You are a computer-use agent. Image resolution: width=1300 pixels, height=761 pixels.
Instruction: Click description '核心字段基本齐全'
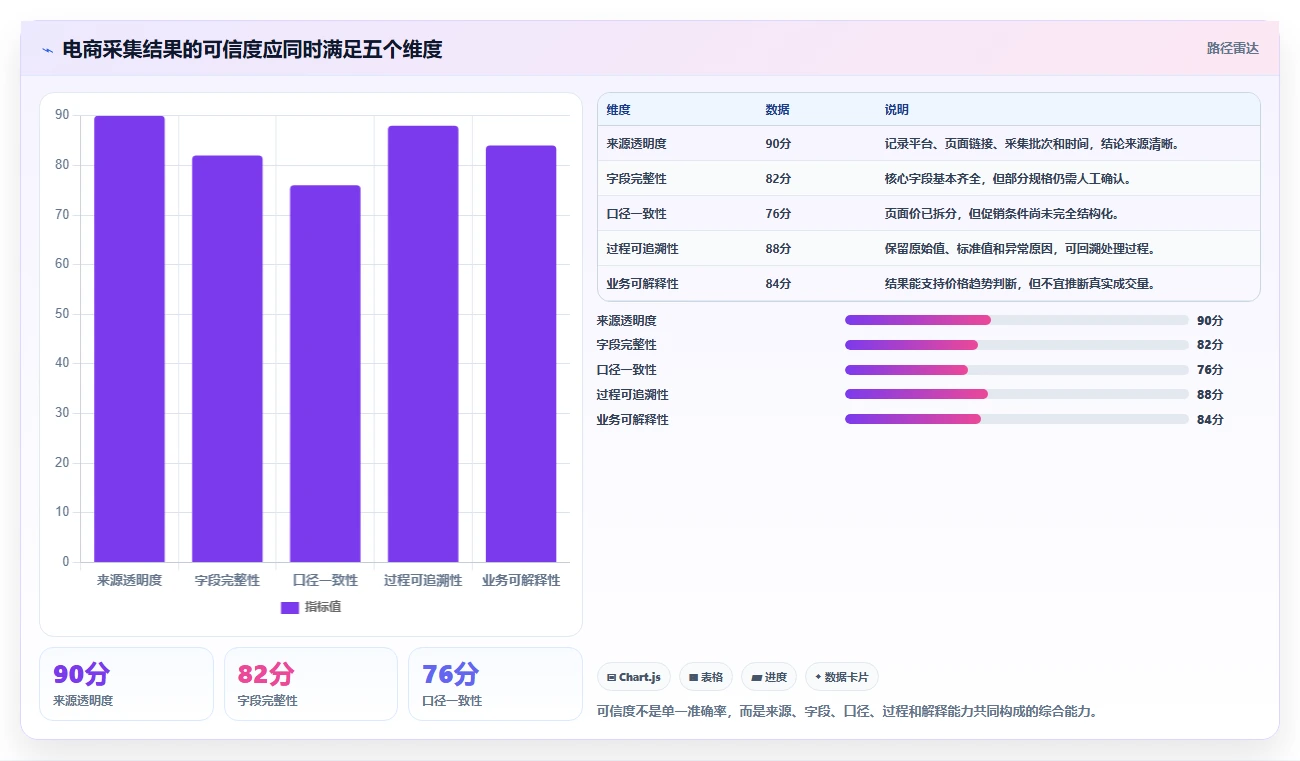[933, 179]
